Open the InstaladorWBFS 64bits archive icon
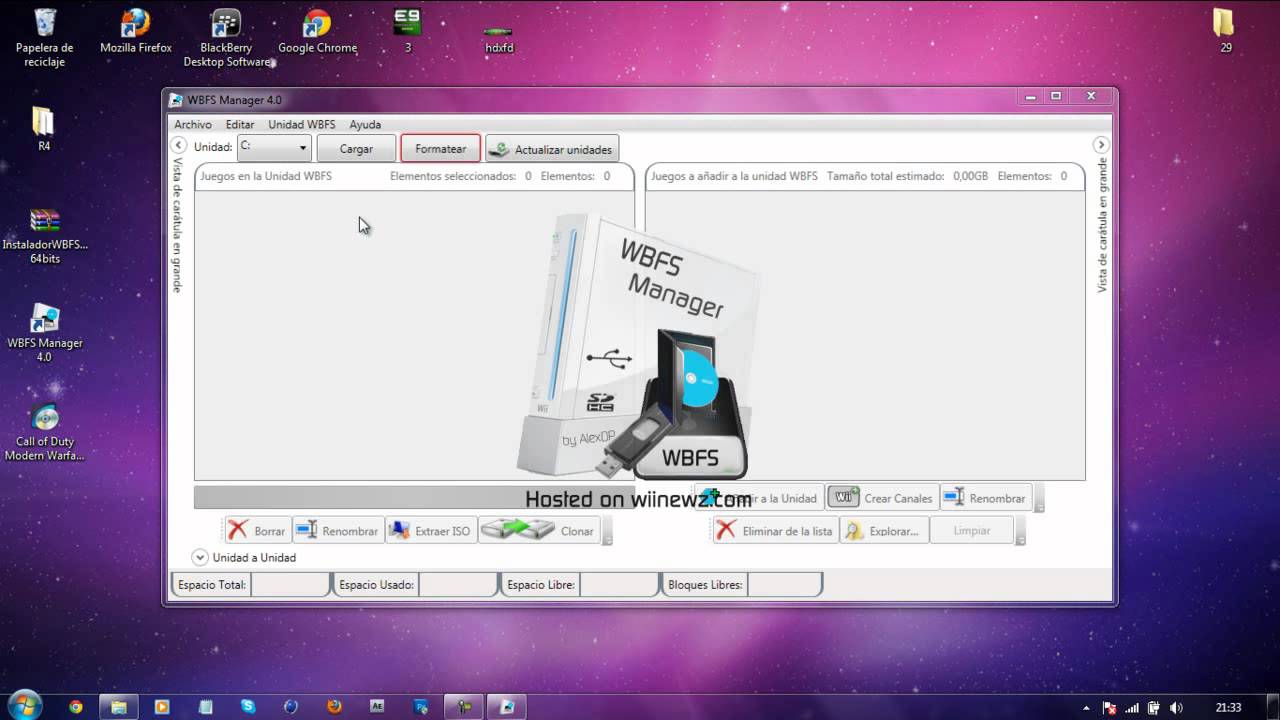1280x720 pixels. [x=45, y=236]
